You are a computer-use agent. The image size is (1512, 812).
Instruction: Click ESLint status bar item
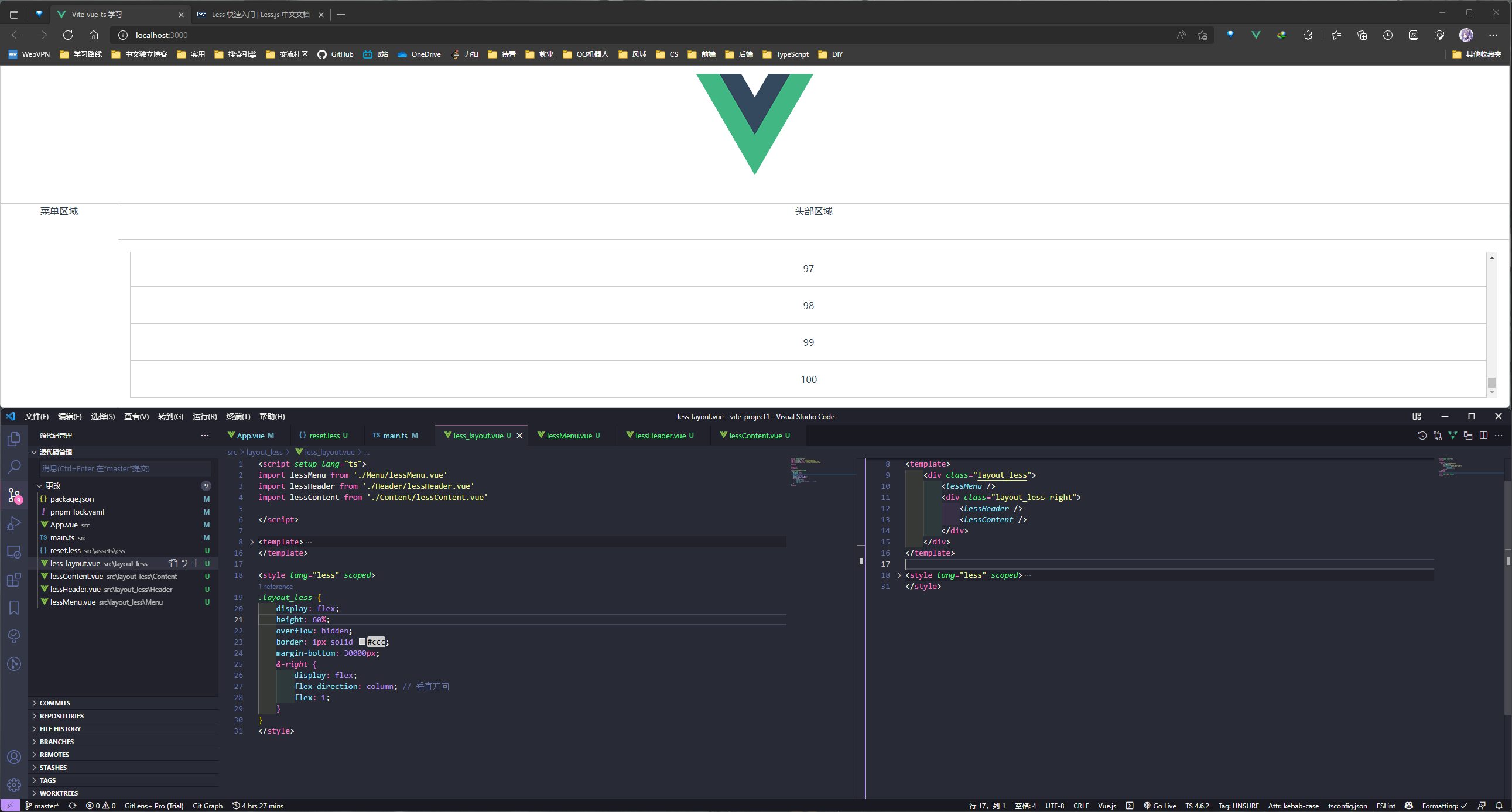tap(1386, 806)
